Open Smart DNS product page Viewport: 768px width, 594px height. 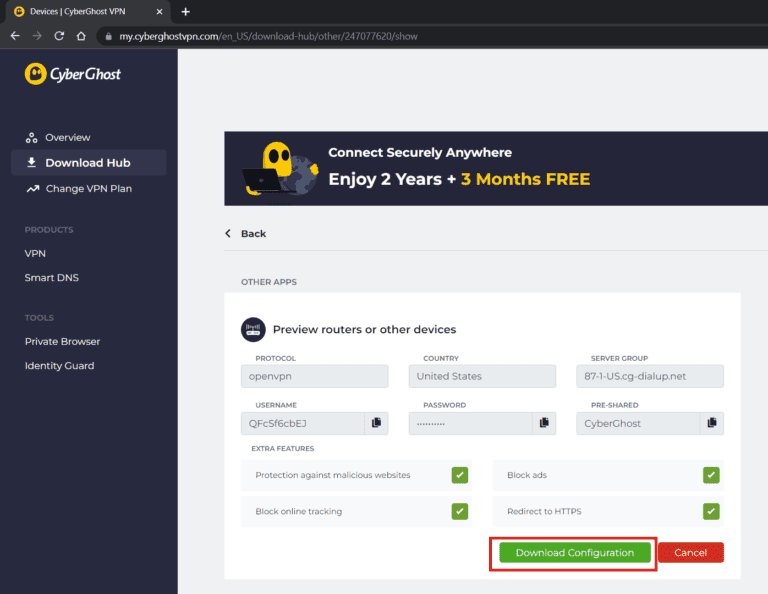(51, 277)
